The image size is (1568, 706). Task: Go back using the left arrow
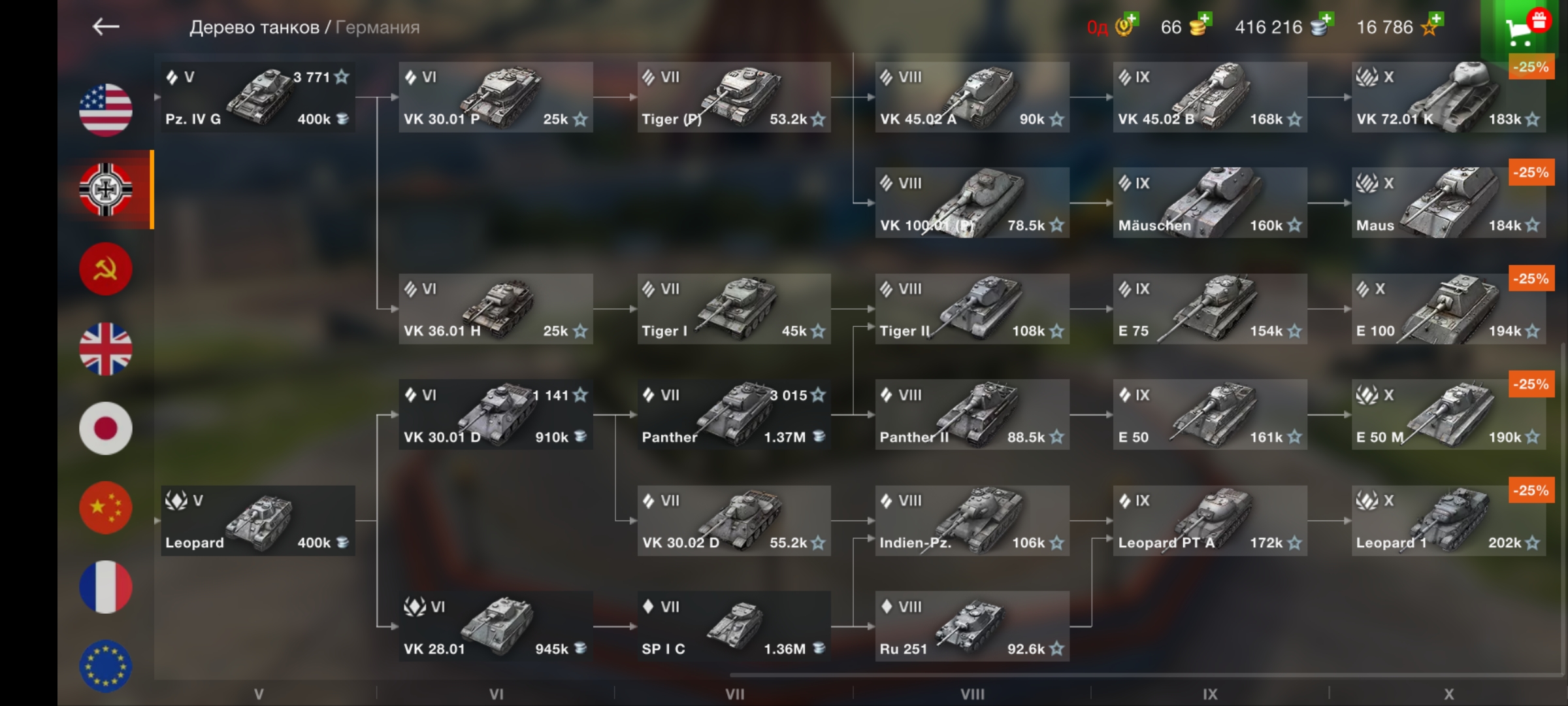pos(106,27)
